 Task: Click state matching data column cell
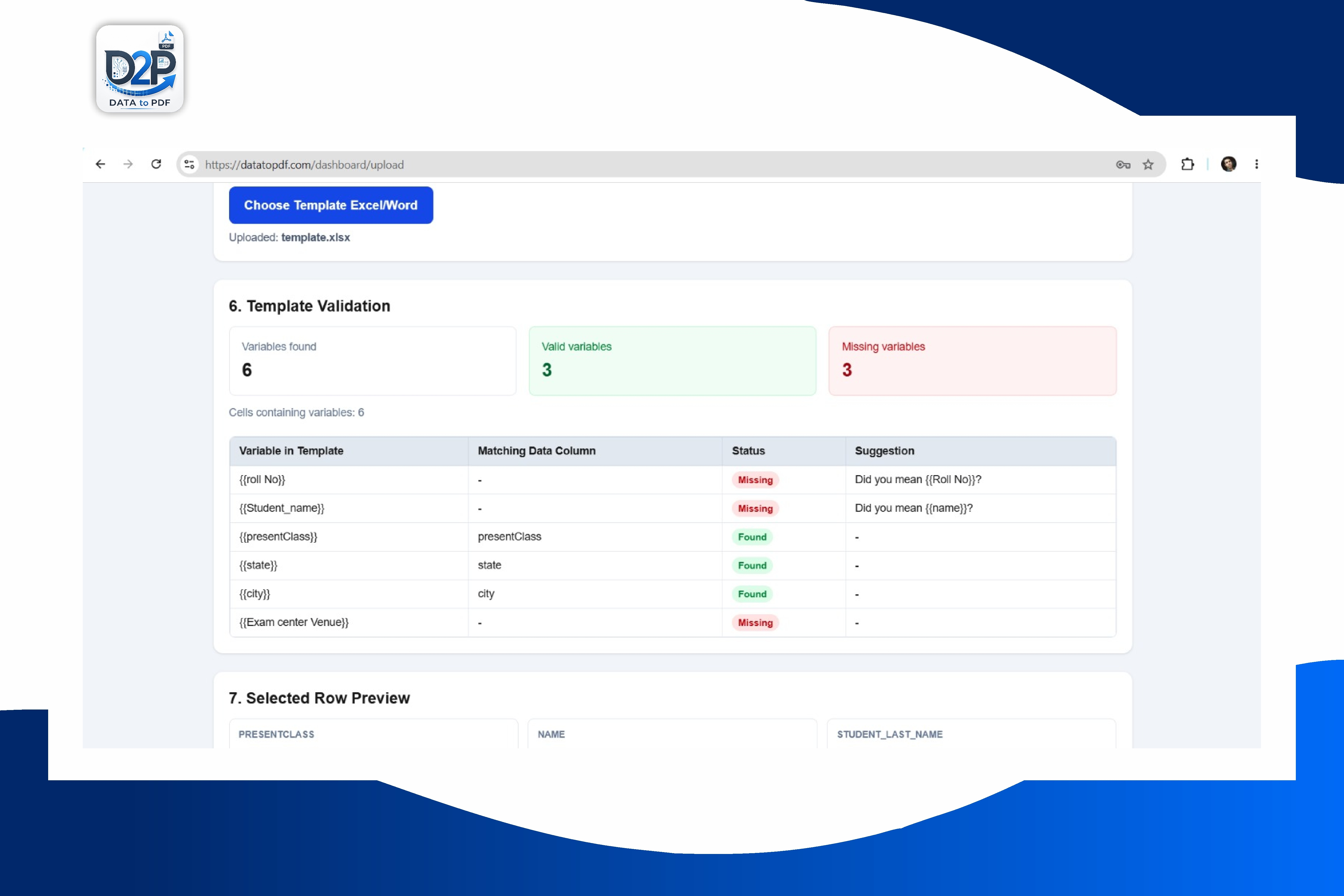click(x=595, y=566)
